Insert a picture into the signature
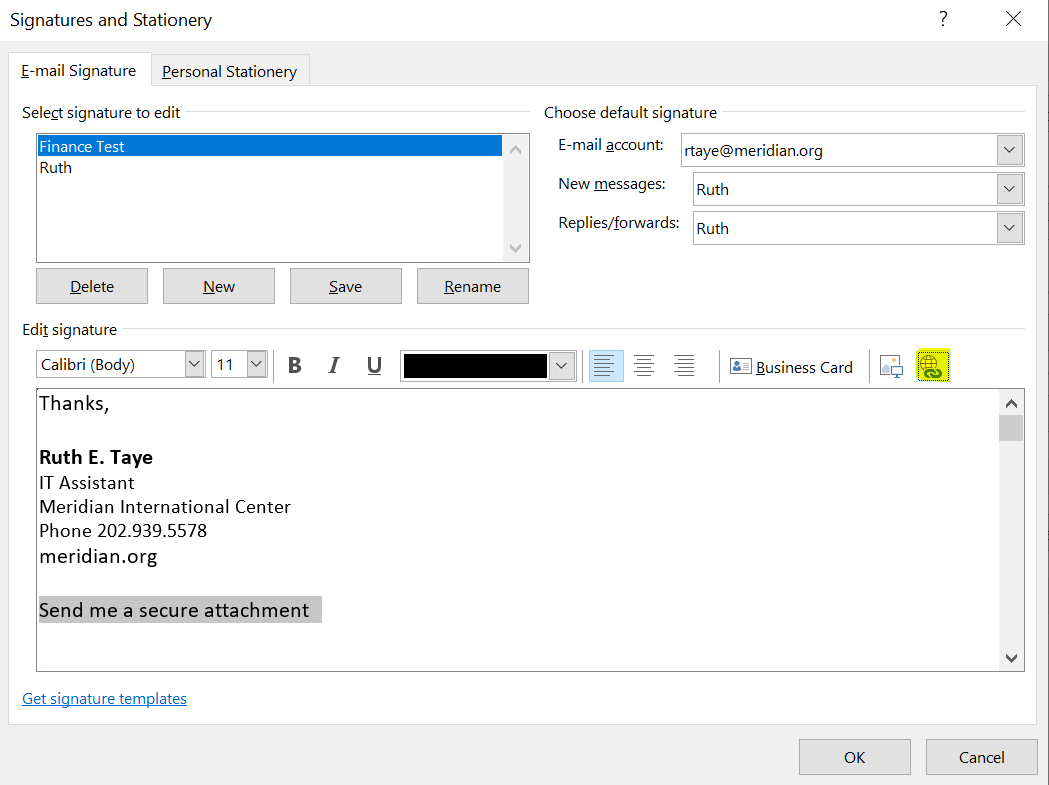The height and width of the screenshot is (785, 1049). [891, 366]
